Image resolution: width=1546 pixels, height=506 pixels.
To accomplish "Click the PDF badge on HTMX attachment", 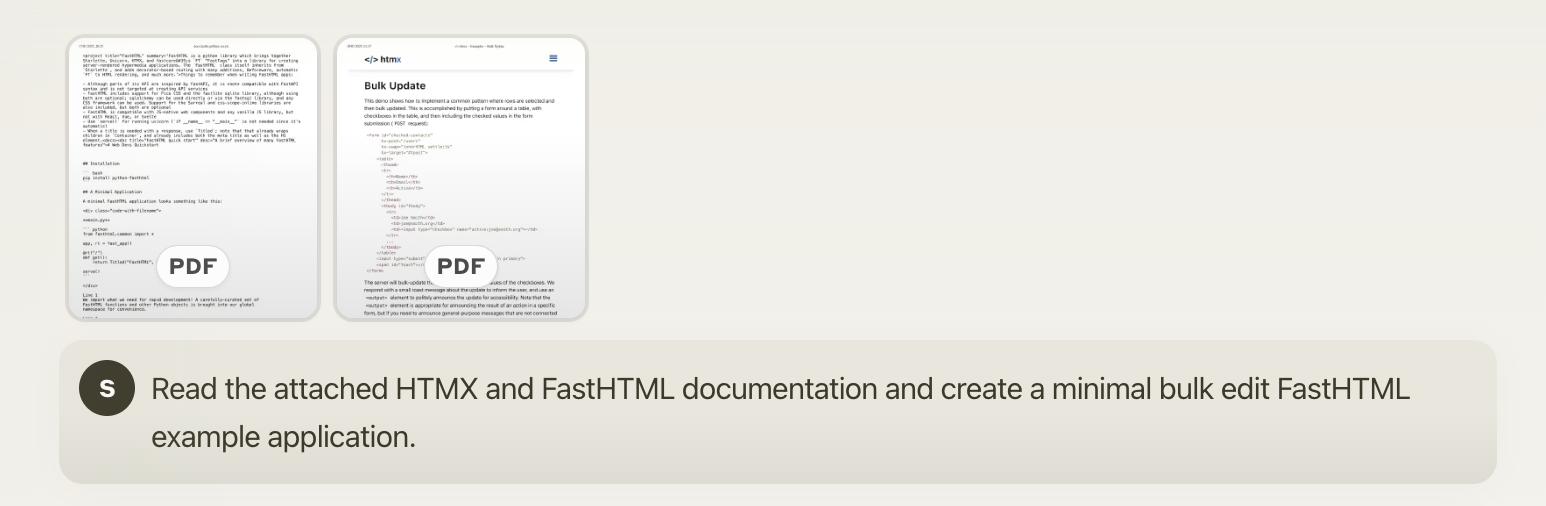I will coord(460,267).
